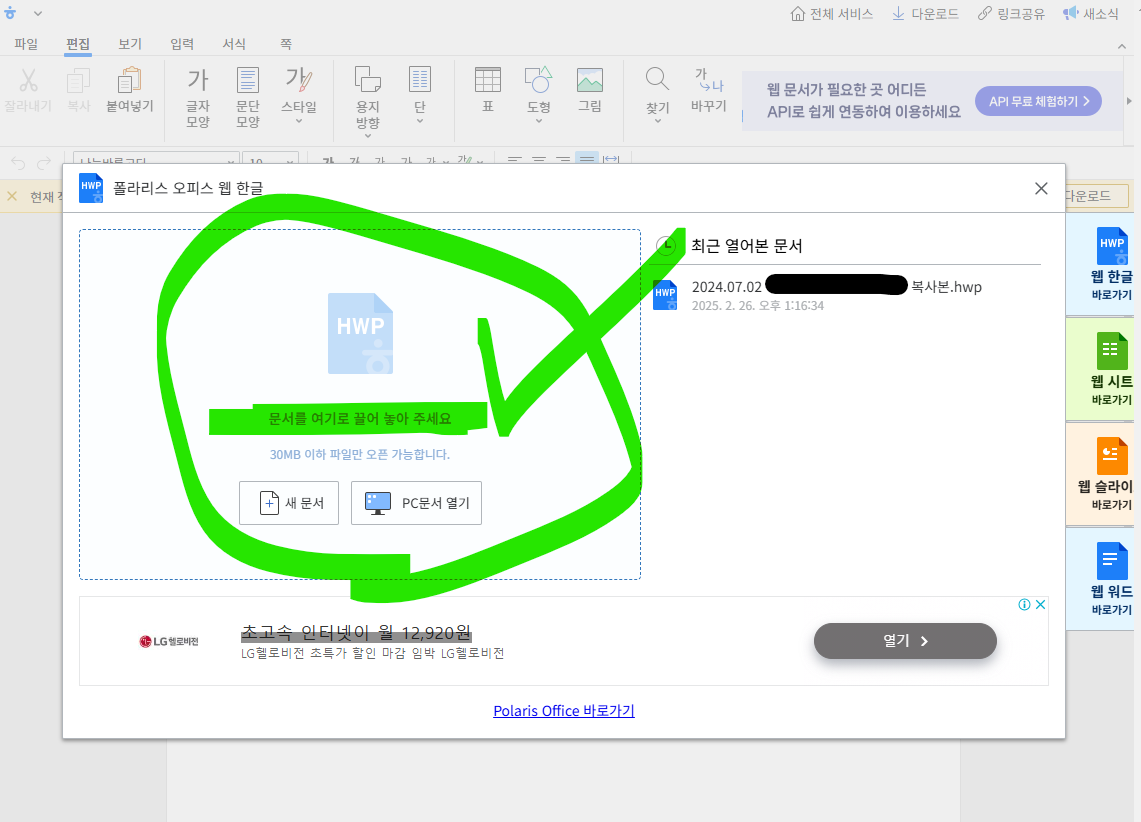Click the 다운로드 link in top bar
This screenshot has height=822, width=1141.
click(925, 14)
